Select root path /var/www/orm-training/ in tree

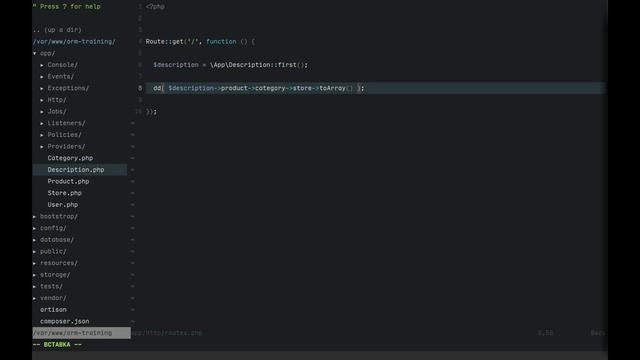[74, 42]
